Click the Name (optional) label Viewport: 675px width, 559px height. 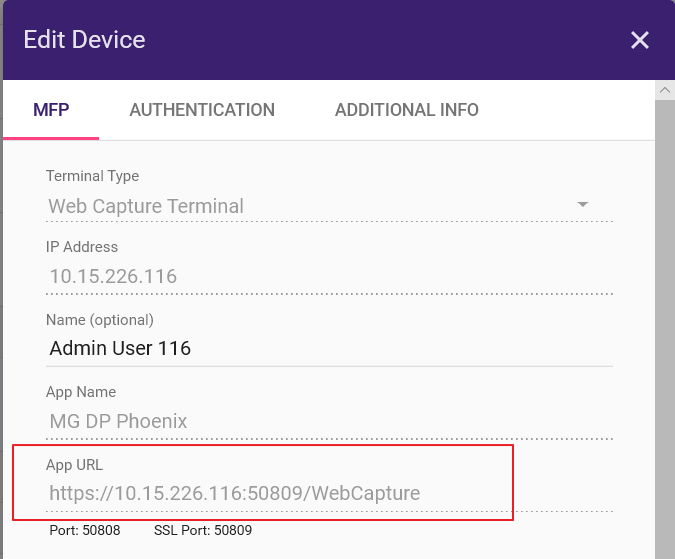tap(100, 320)
